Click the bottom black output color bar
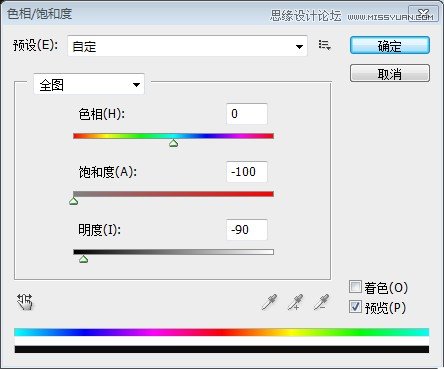 [222, 349]
